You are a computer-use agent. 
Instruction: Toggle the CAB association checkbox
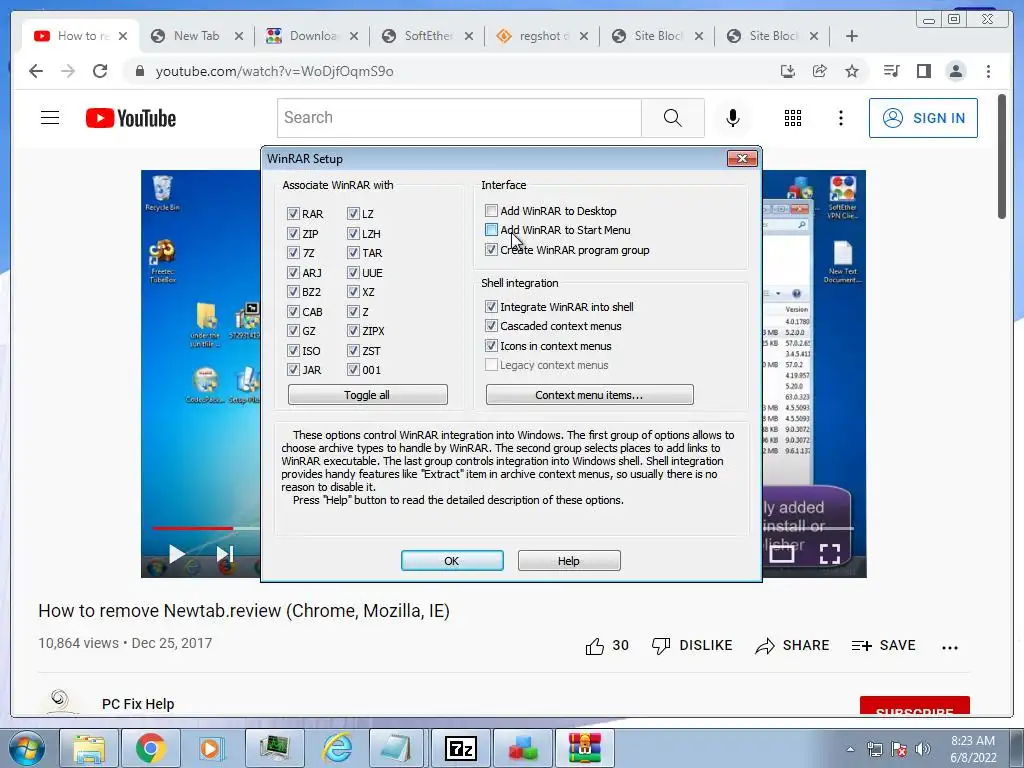(x=293, y=312)
